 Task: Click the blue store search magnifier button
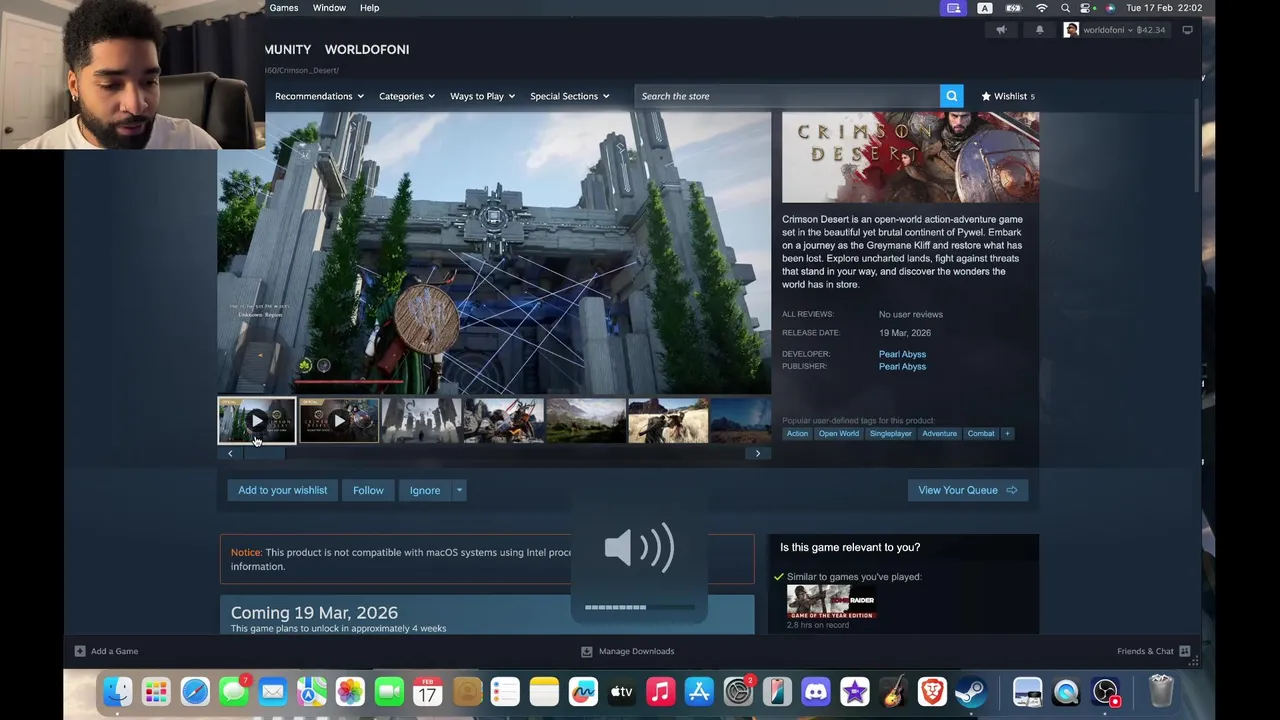click(951, 96)
